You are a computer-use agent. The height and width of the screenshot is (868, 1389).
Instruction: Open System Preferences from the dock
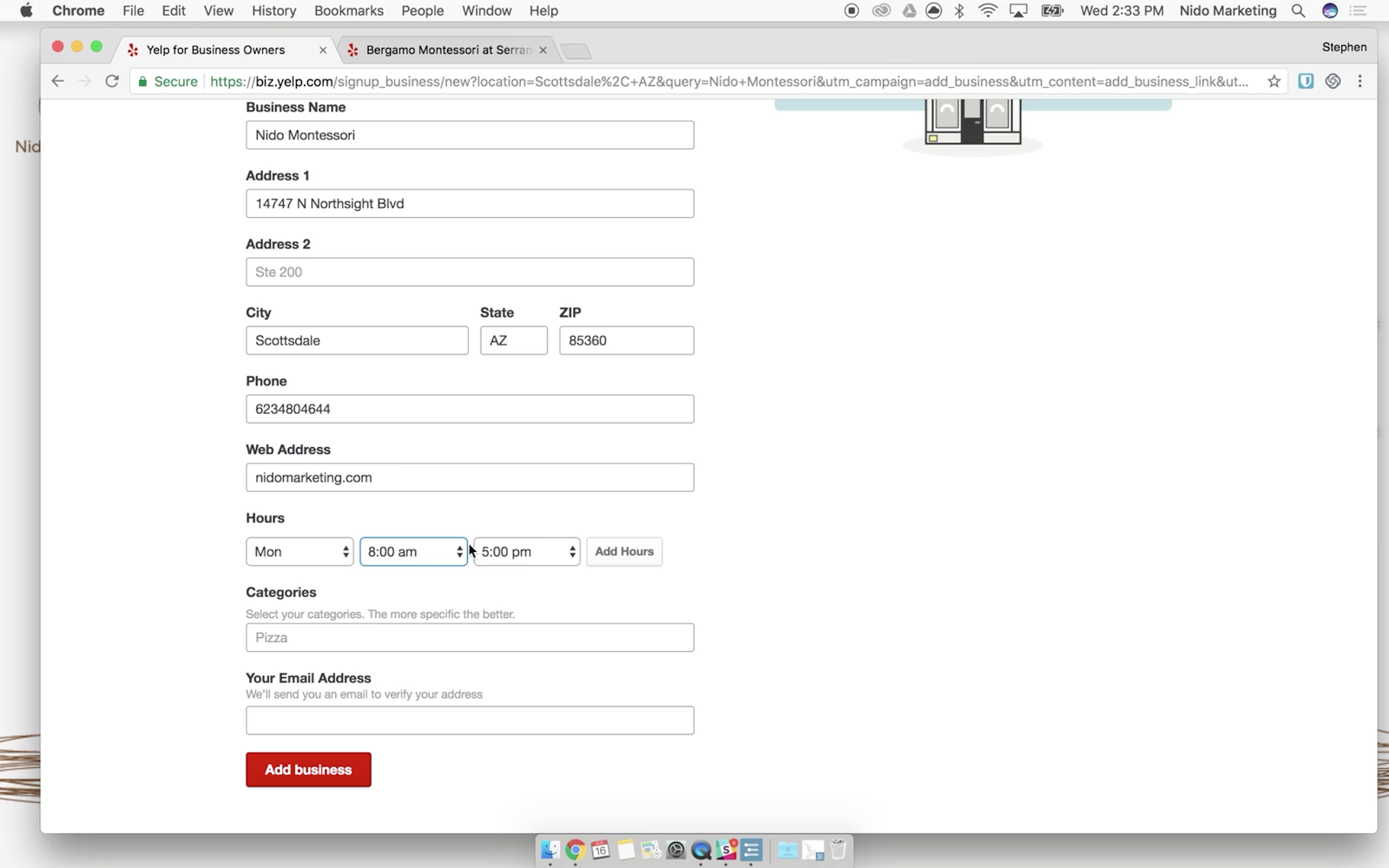click(676, 851)
